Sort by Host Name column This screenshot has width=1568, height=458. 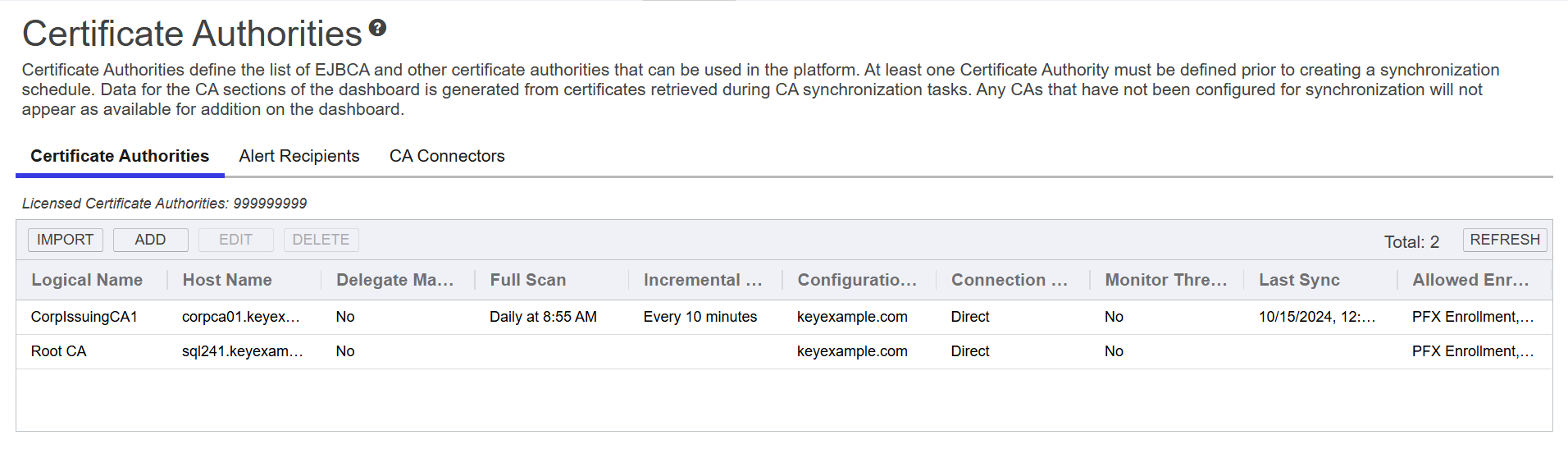coord(227,280)
